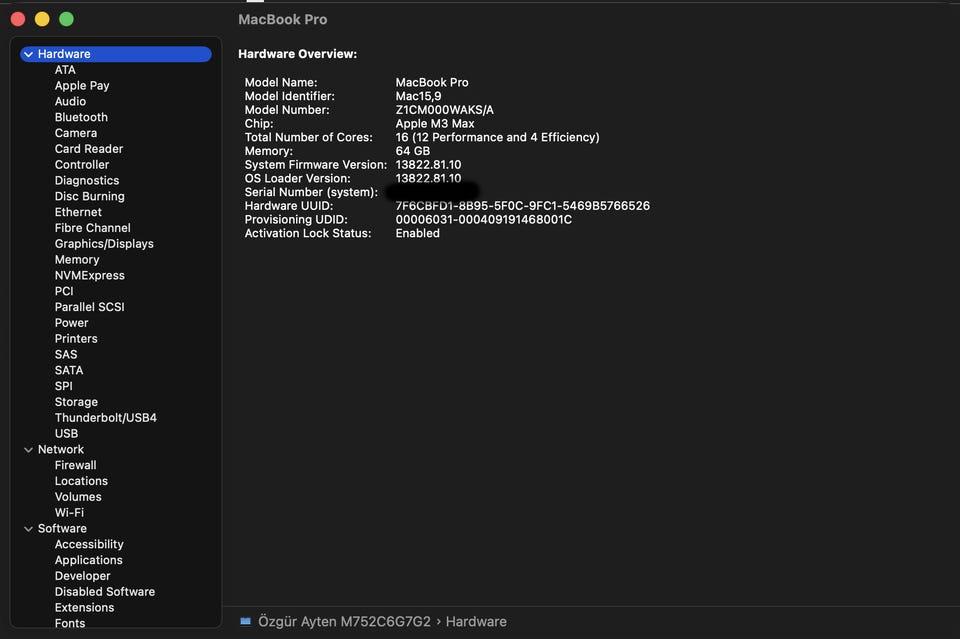
Task: Open Disabled Software in the sidebar
Action: [105, 591]
